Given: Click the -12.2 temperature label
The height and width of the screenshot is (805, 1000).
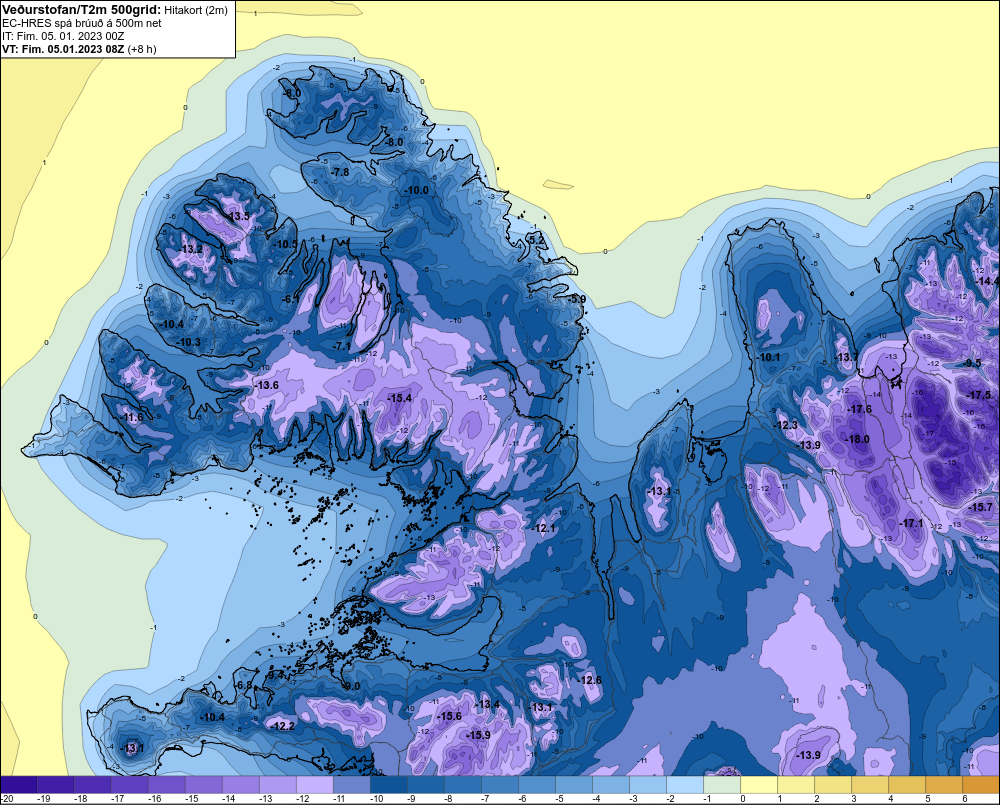Looking at the screenshot, I should [282, 726].
